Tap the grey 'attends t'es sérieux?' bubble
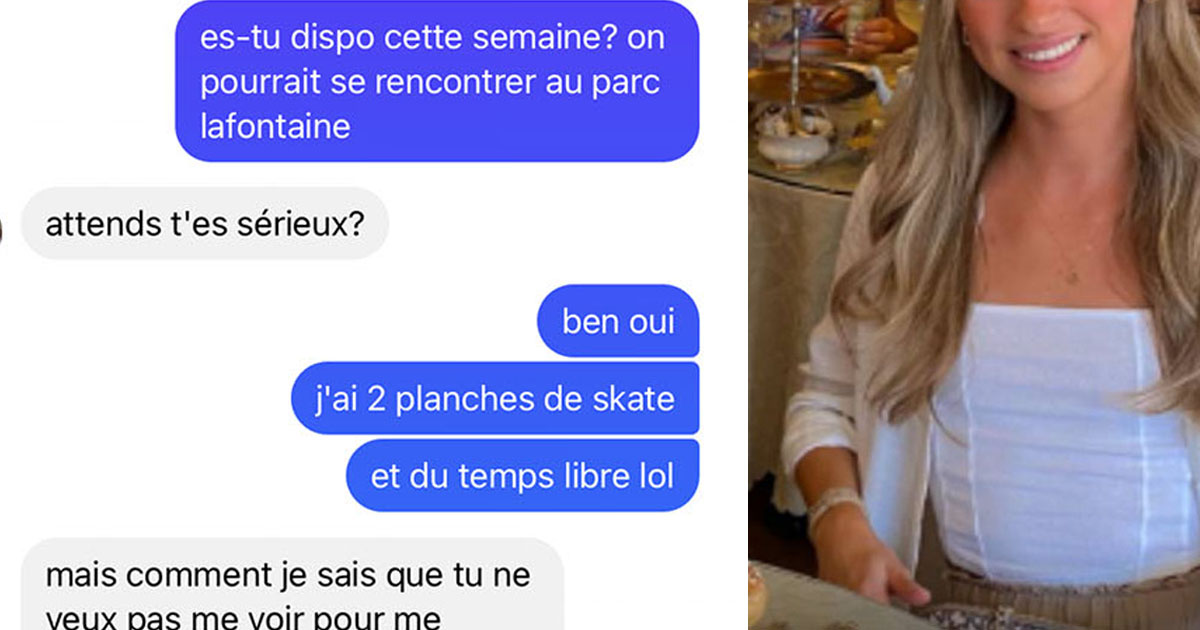The height and width of the screenshot is (630, 1200). coord(204,224)
